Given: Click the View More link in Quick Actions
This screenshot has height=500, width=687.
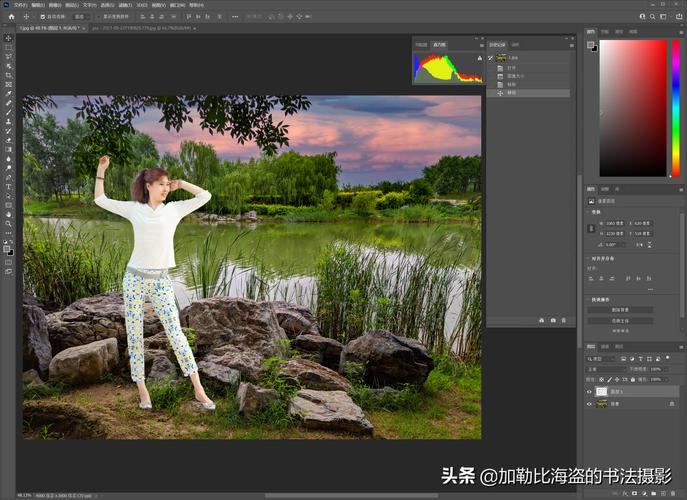Looking at the screenshot, I should pyautogui.click(x=620, y=331).
